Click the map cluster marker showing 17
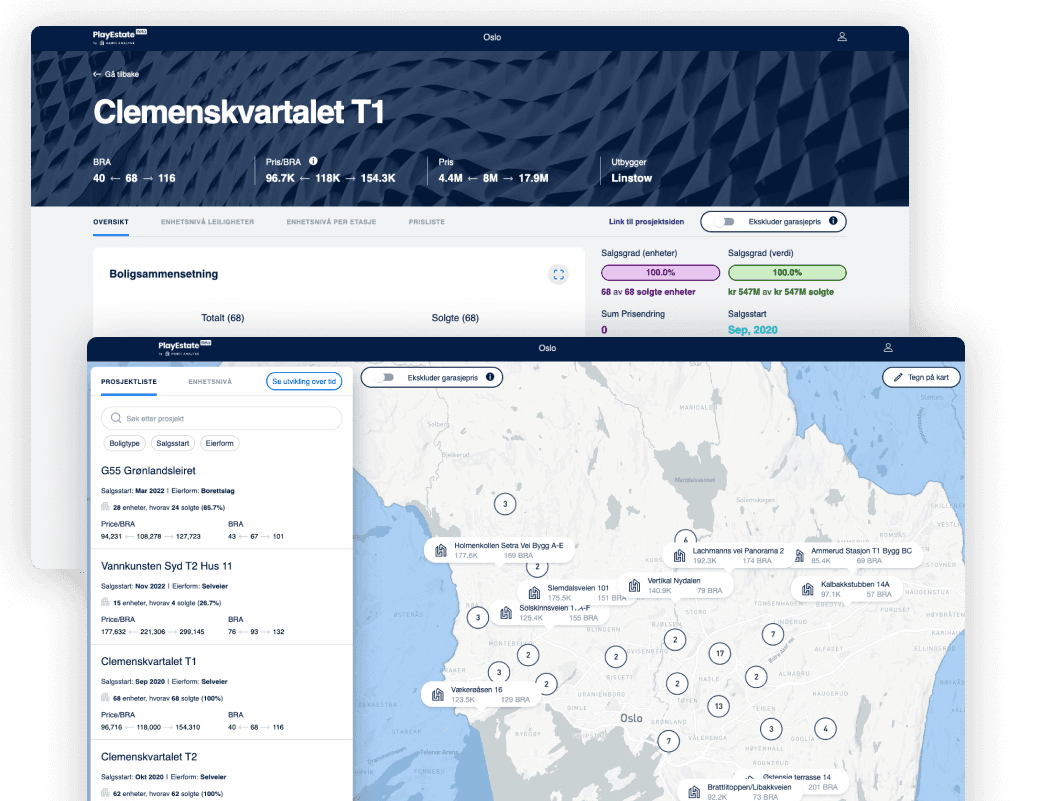1053x801 pixels. (x=718, y=654)
